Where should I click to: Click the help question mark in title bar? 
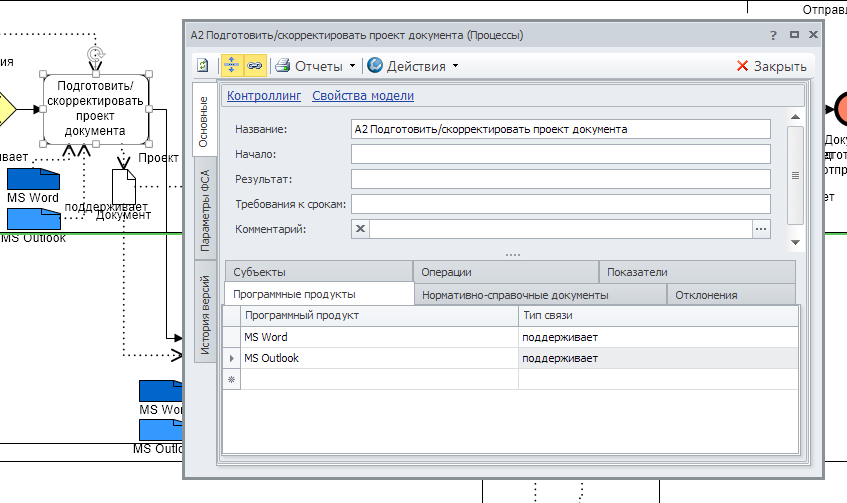774,35
